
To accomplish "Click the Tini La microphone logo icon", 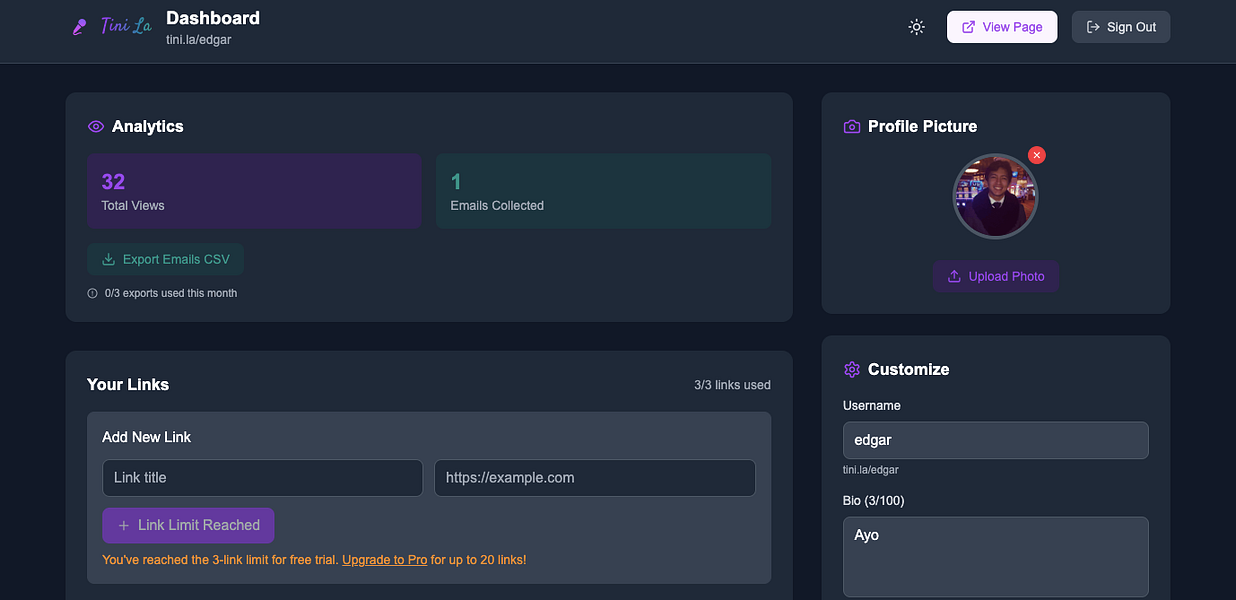I will point(80,27).
